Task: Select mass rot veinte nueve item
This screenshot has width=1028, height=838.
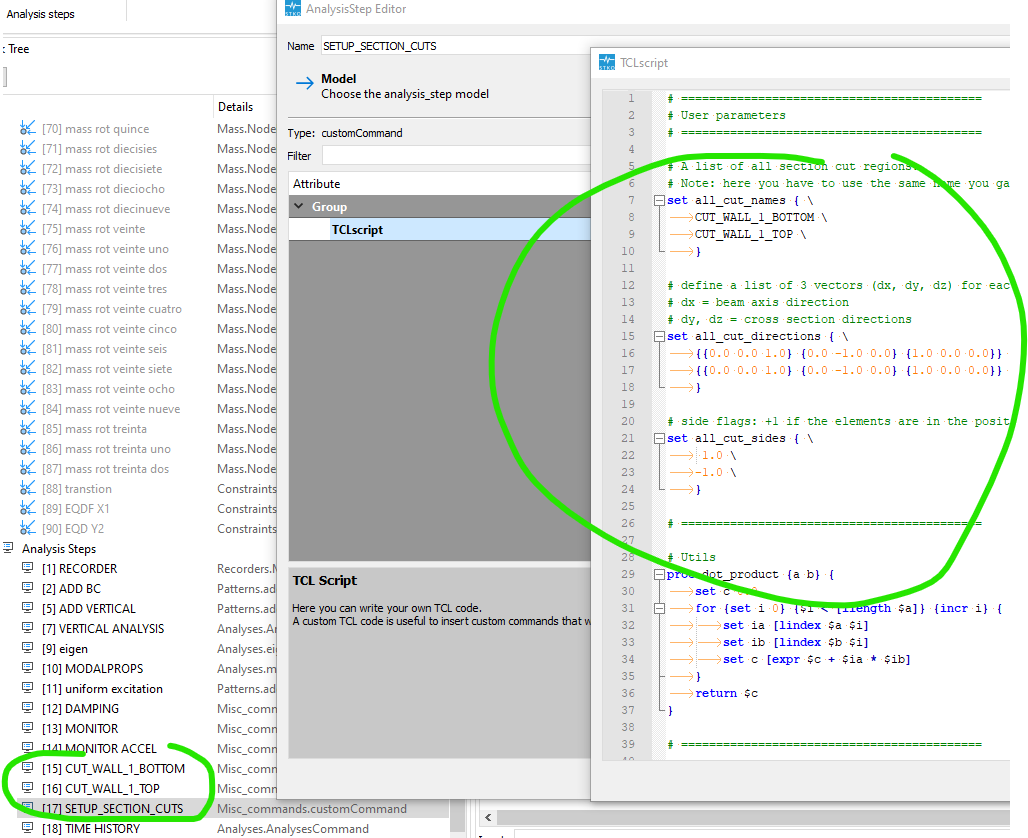Action: click(x=111, y=409)
